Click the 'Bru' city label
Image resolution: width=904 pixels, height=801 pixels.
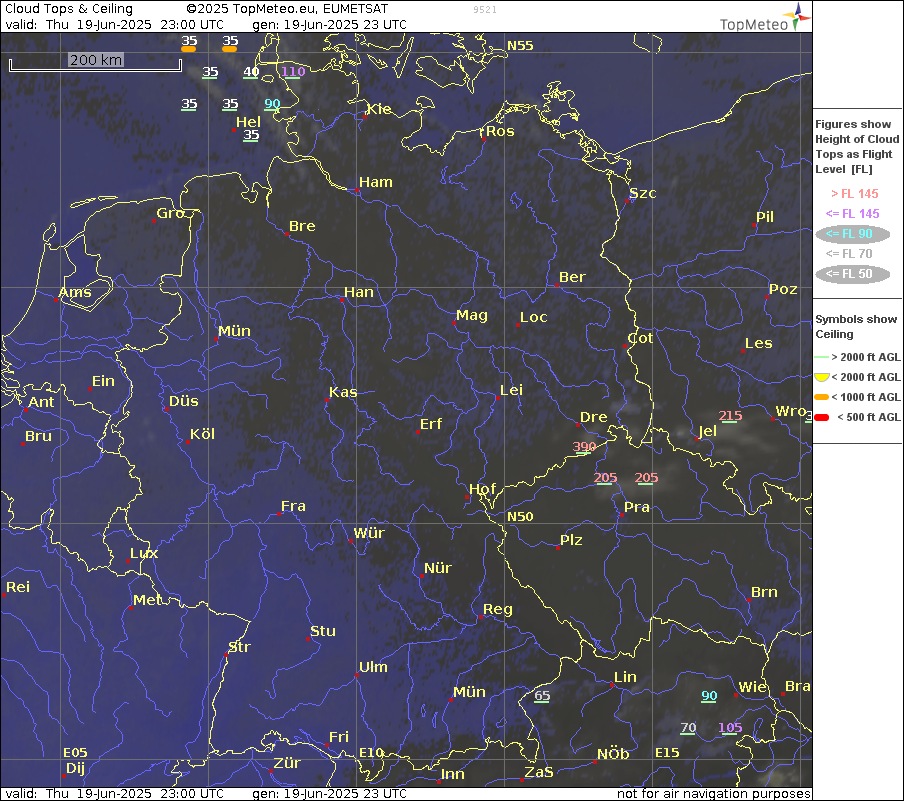(x=38, y=437)
